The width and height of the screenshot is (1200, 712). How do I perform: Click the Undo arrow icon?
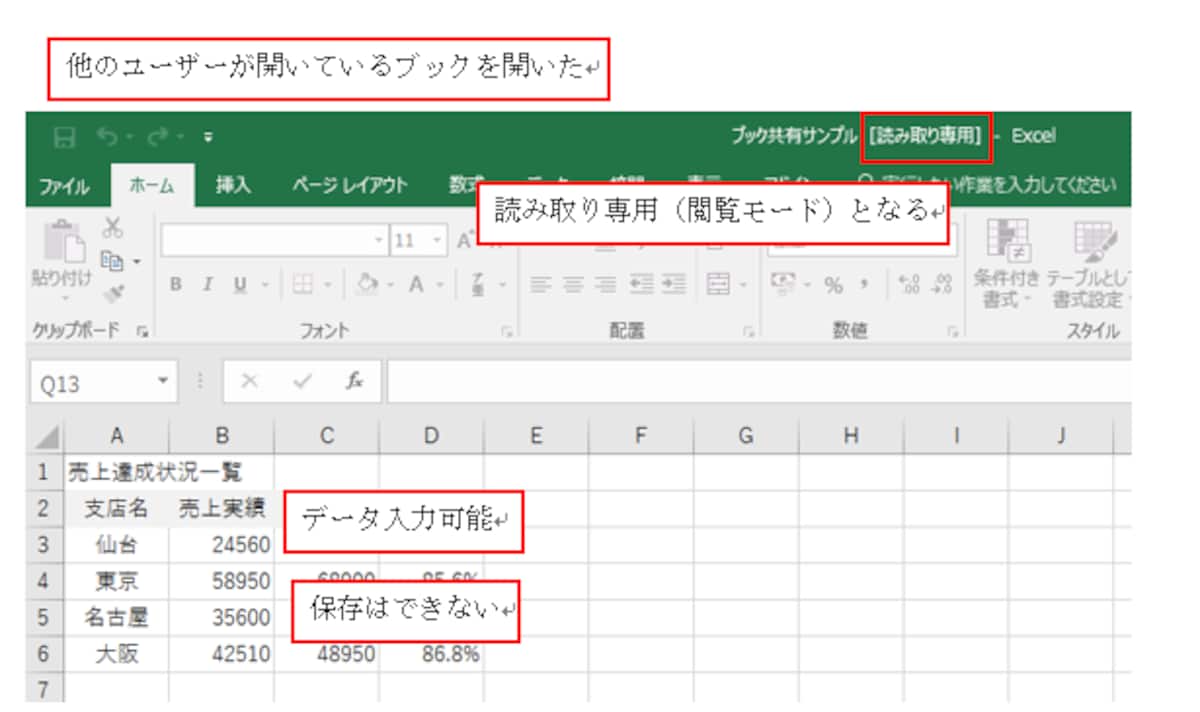tap(104, 136)
